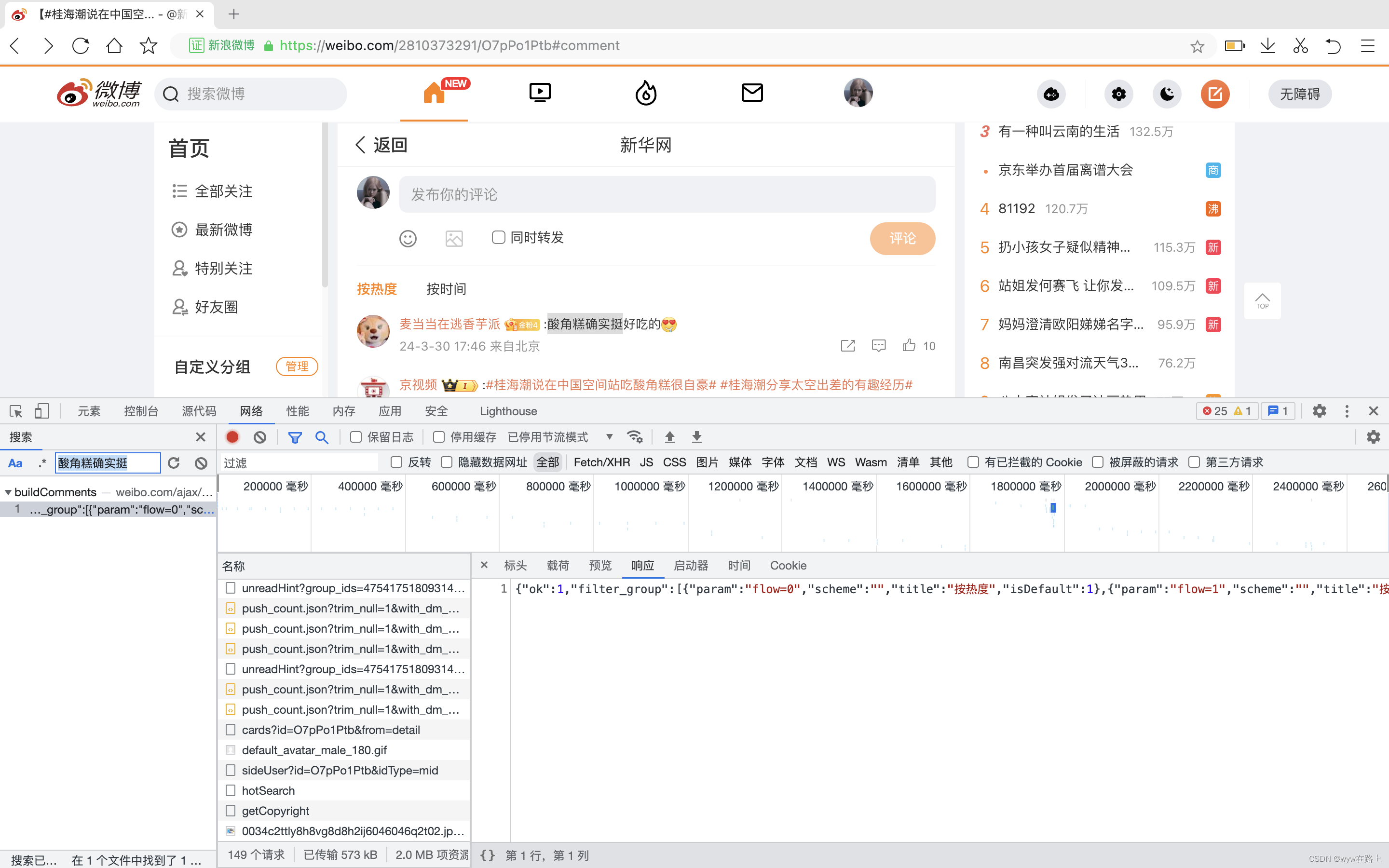Screen dimensions: 1389x868
Task: Open the 预览 request tab
Action: pyautogui.click(x=600, y=566)
